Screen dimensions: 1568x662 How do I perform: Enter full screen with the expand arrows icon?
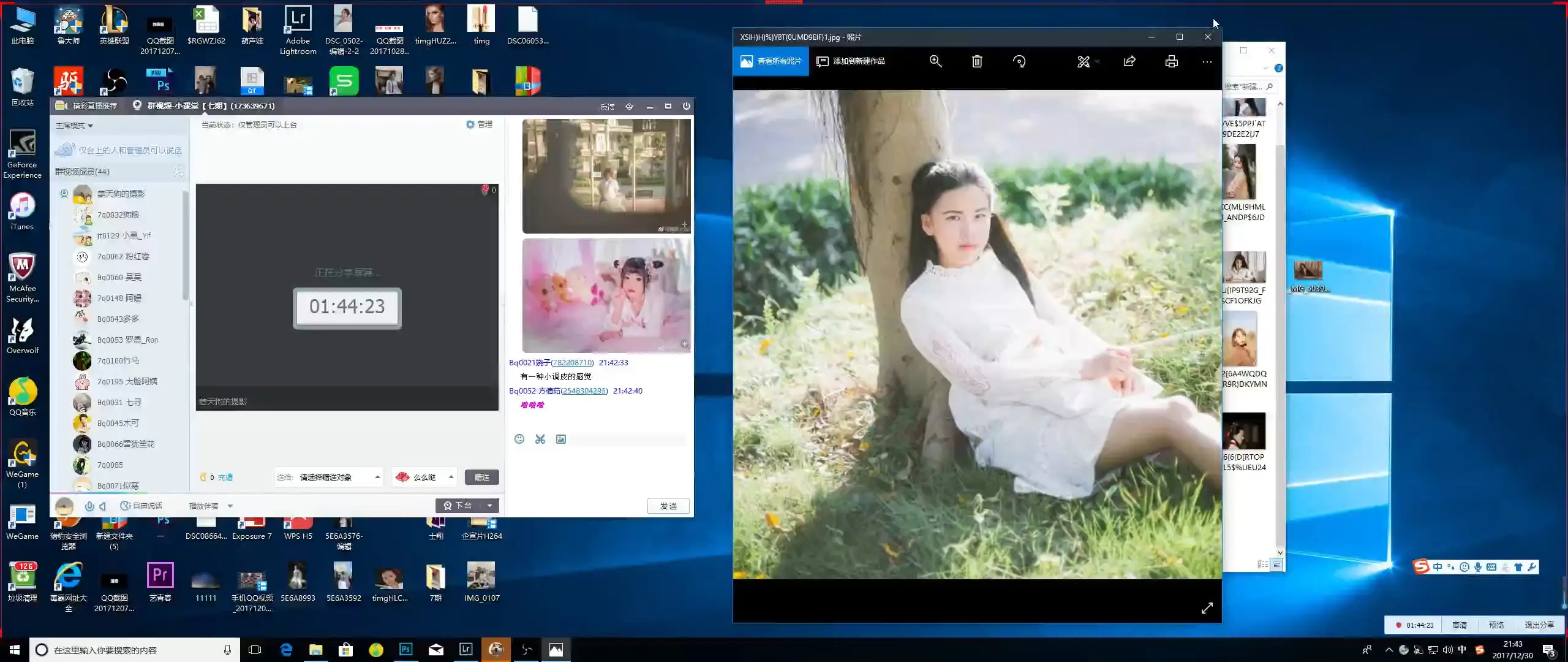(1207, 608)
